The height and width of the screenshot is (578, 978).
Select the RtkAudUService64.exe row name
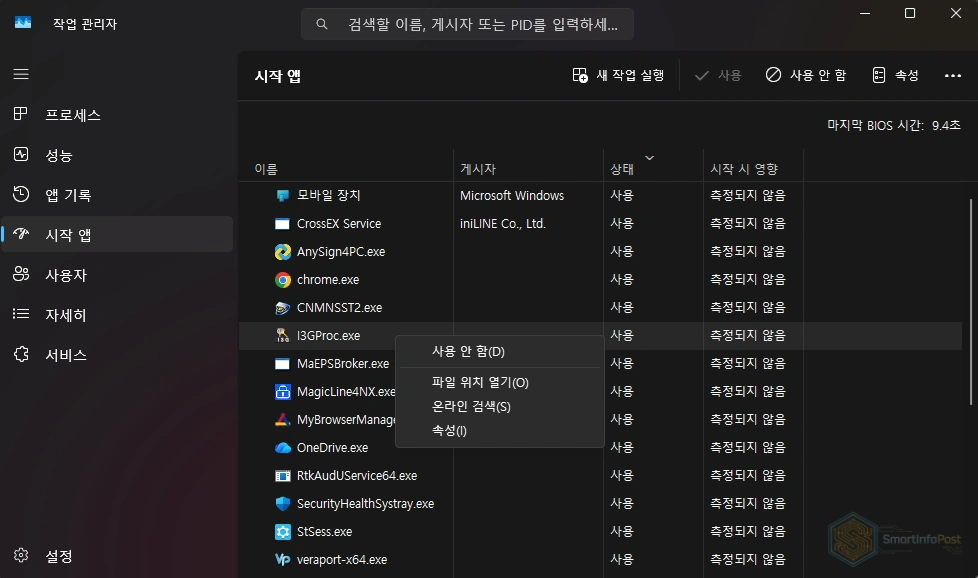357,476
